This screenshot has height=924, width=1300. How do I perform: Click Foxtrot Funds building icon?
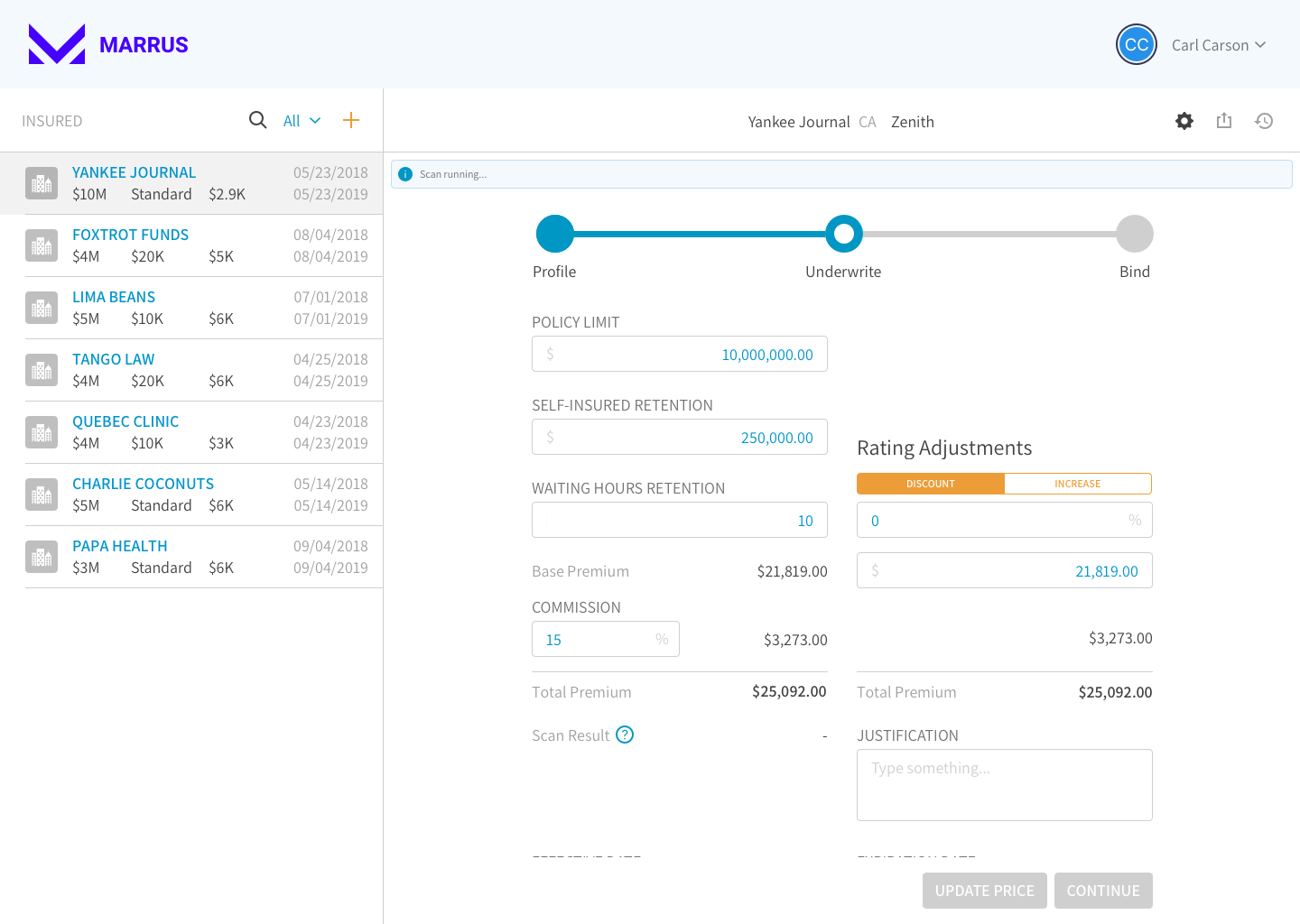[42, 245]
